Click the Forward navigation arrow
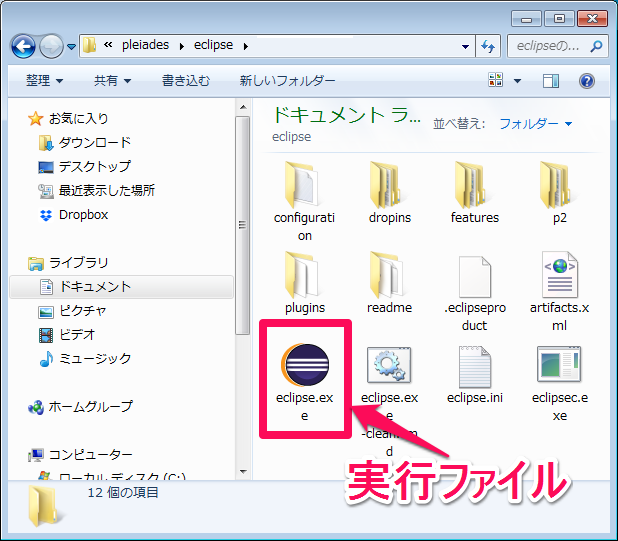This screenshot has width=618, height=541. [x=51, y=46]
